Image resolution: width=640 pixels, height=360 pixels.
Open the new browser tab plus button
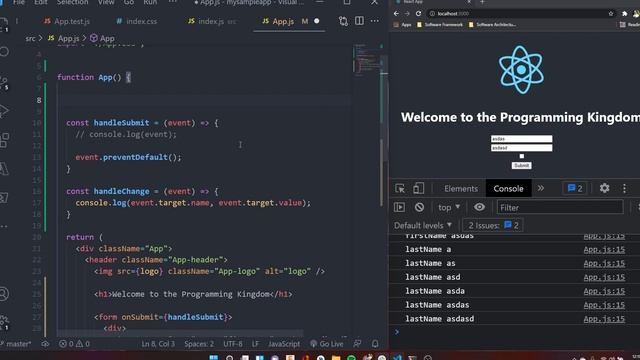(482, 2)
